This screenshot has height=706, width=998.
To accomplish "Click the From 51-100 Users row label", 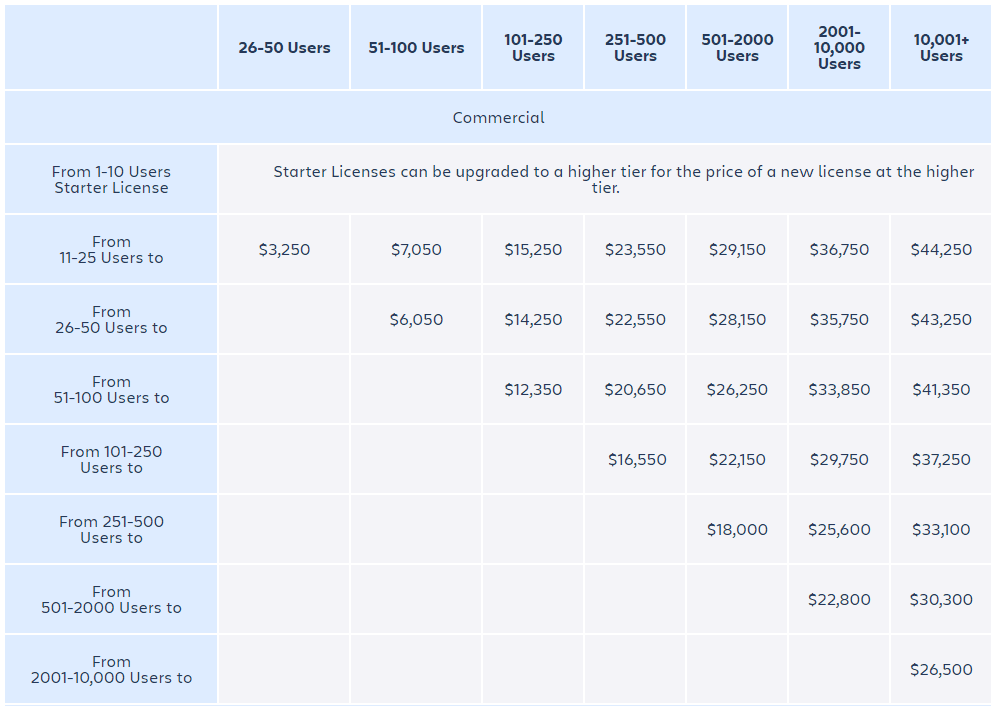I will click(x=111, y=390).
